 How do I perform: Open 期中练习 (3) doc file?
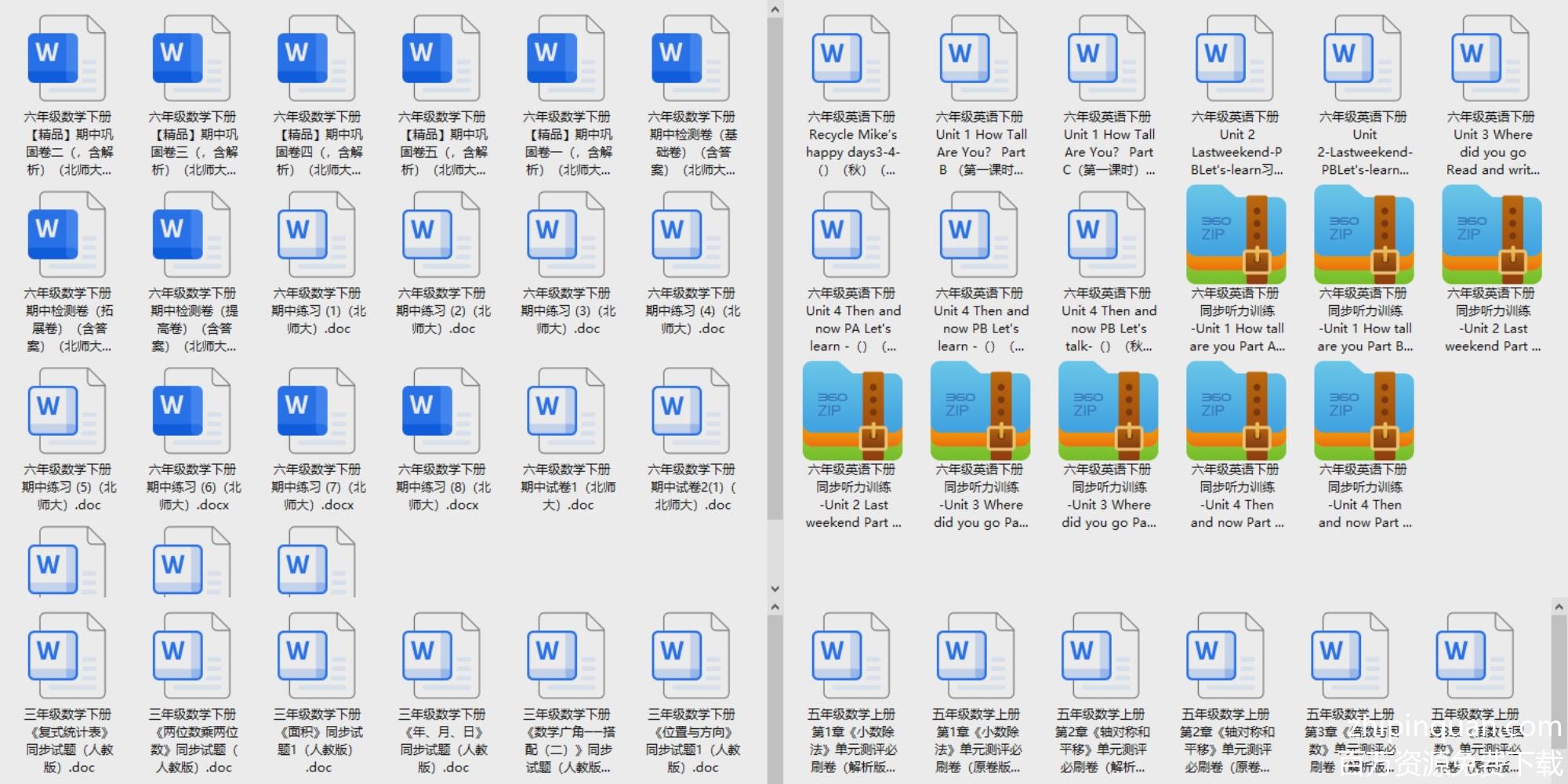566,236
